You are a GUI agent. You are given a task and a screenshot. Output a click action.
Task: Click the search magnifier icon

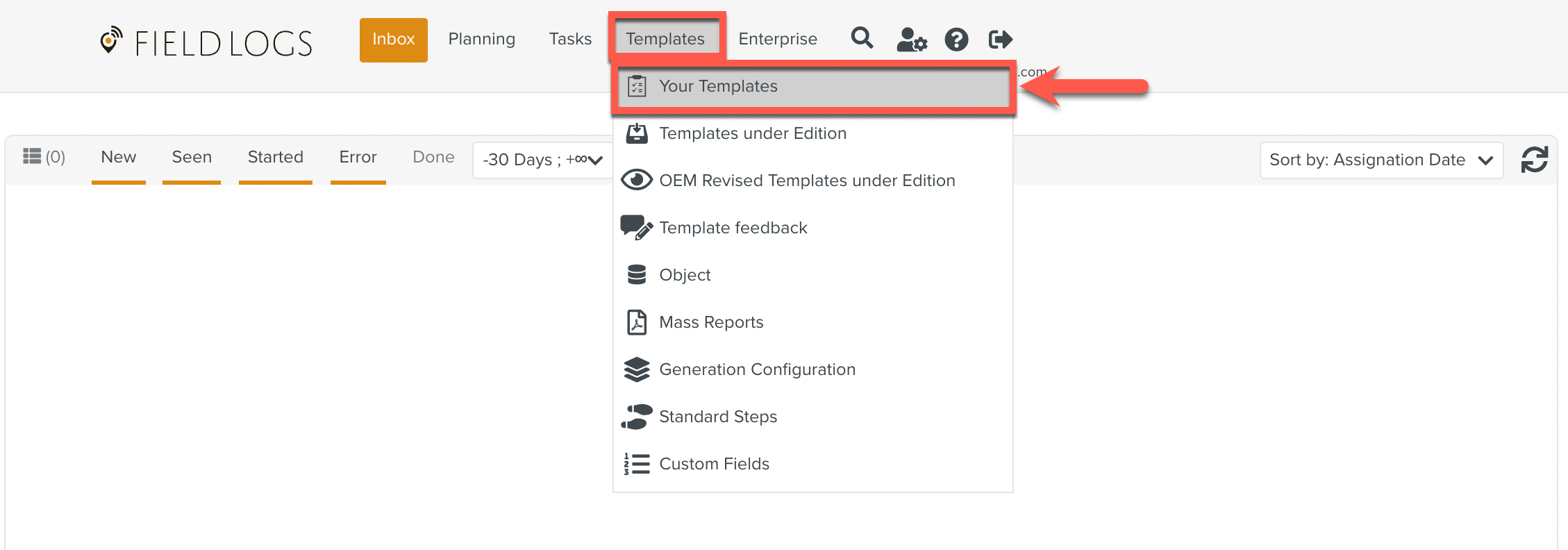[x=862, y=38]
